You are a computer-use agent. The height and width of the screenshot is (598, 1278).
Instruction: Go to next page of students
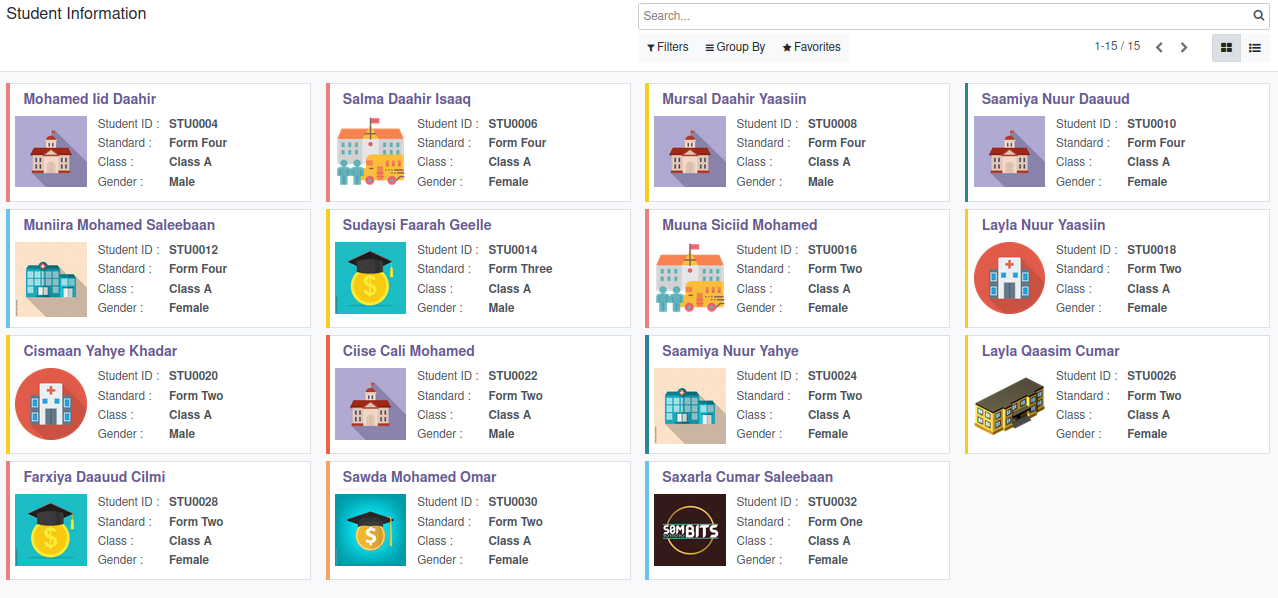click(x=1184, y=47)
